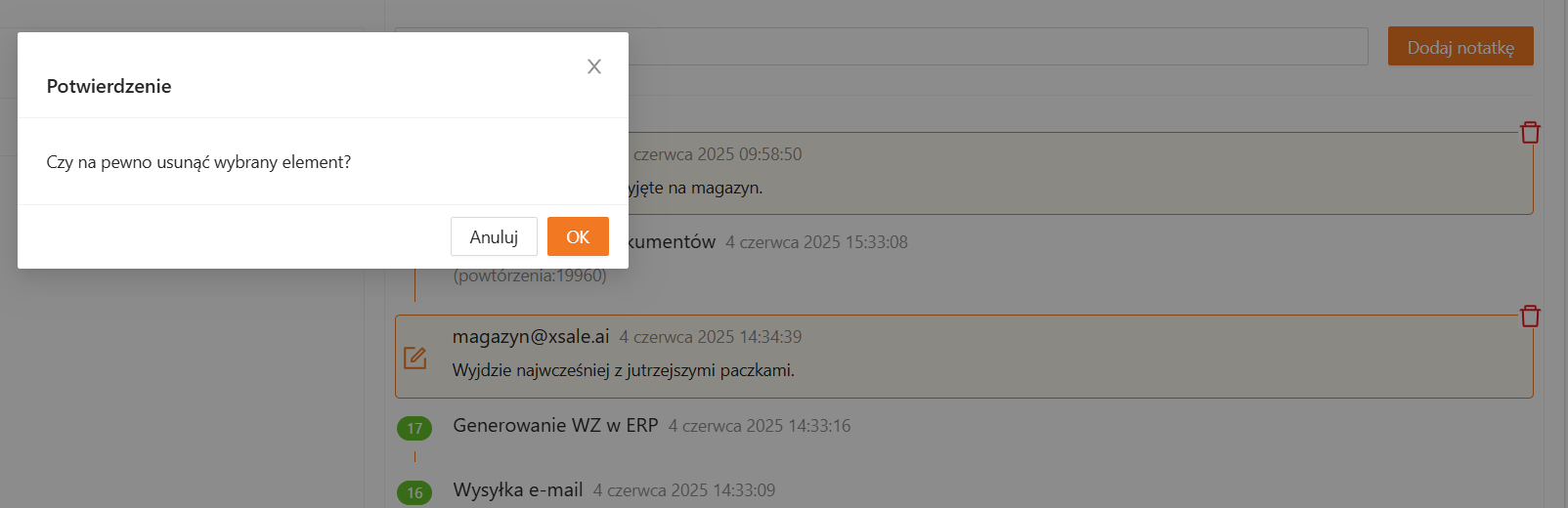The height and width of the screenshot is (508, 1568).
Task: Click the Dodaj notatkę button
Action: 1460,47
